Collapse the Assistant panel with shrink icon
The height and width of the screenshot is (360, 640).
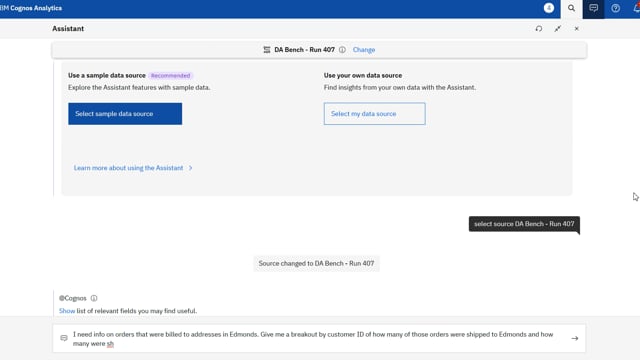(x=558, y=29)
